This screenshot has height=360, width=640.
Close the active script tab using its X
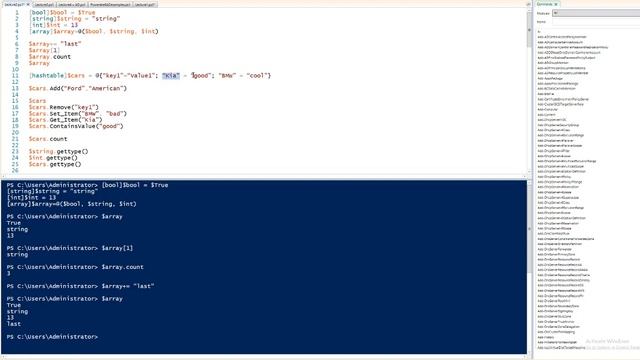click(28, 4)
